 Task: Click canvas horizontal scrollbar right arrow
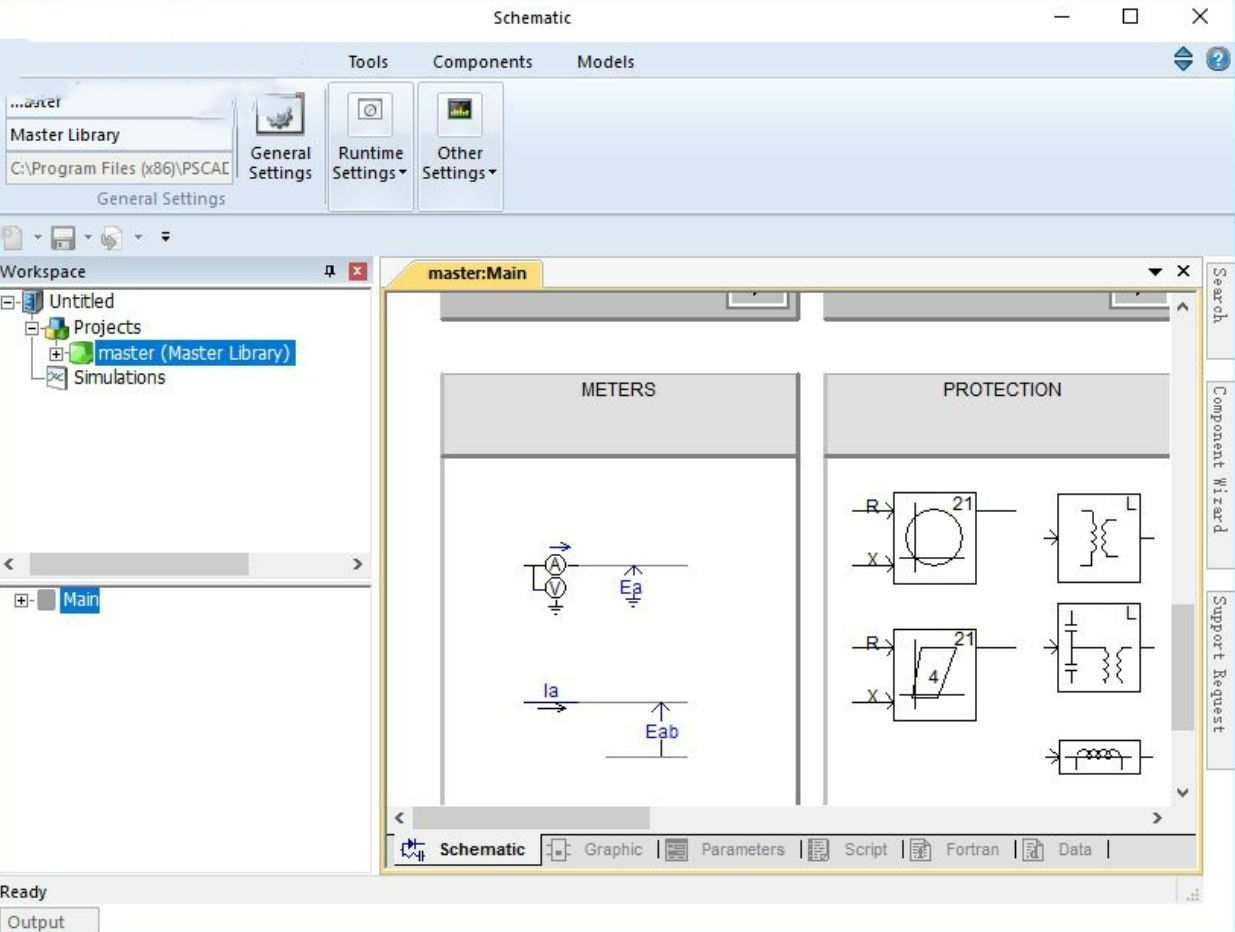click(1158, 818)
